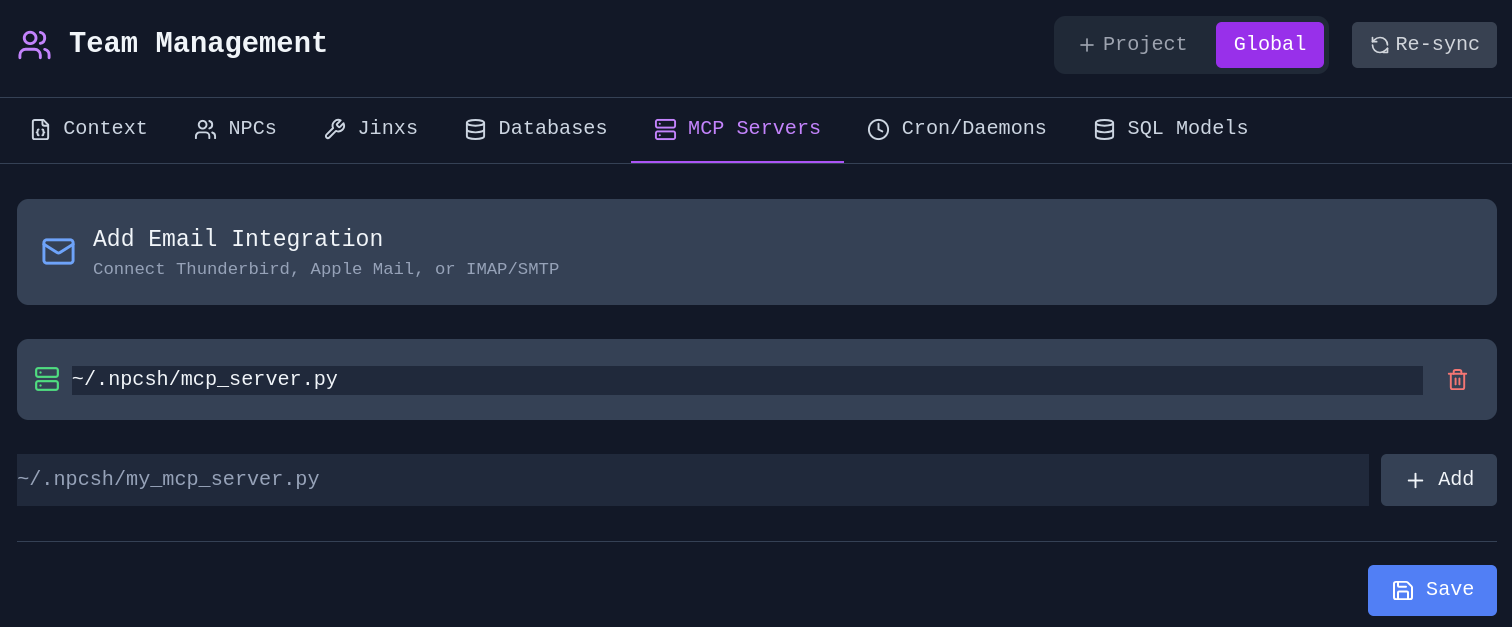The image size is (1512, 627).
Task: Open the Cron/Daemons tab
Action: pyautogui.click(x=956, y=129)
